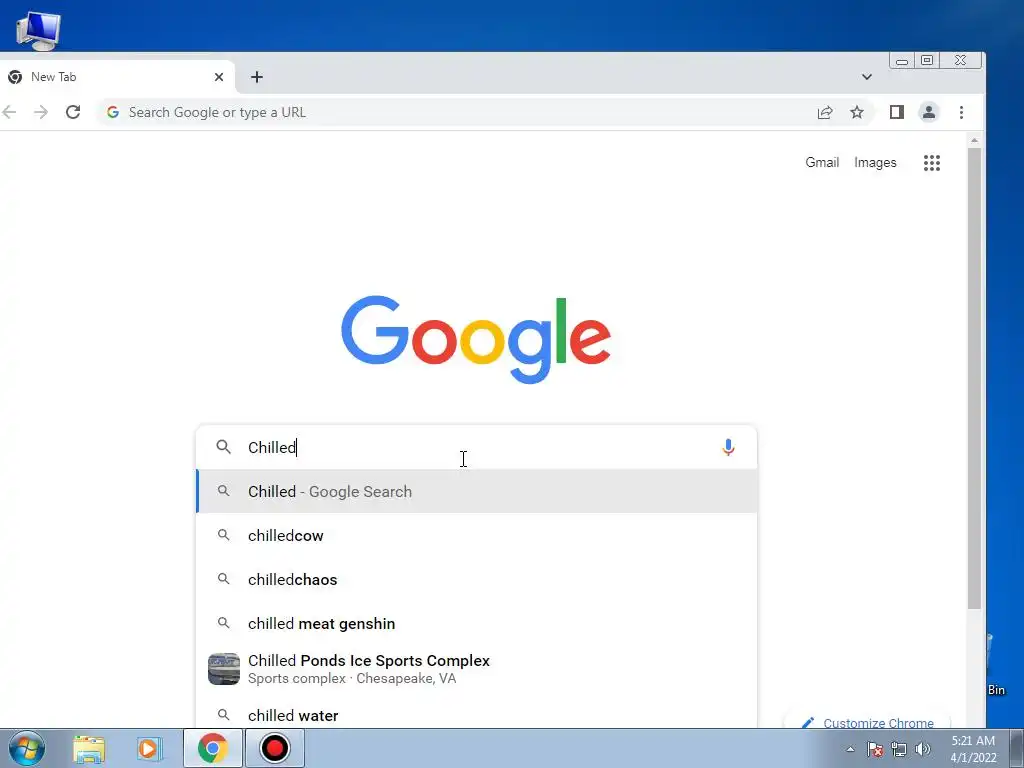The image size is (1024, 768).
Task: Click the Chrome taskbar icon
Action: pyautogui.click(x=212, y=748)
